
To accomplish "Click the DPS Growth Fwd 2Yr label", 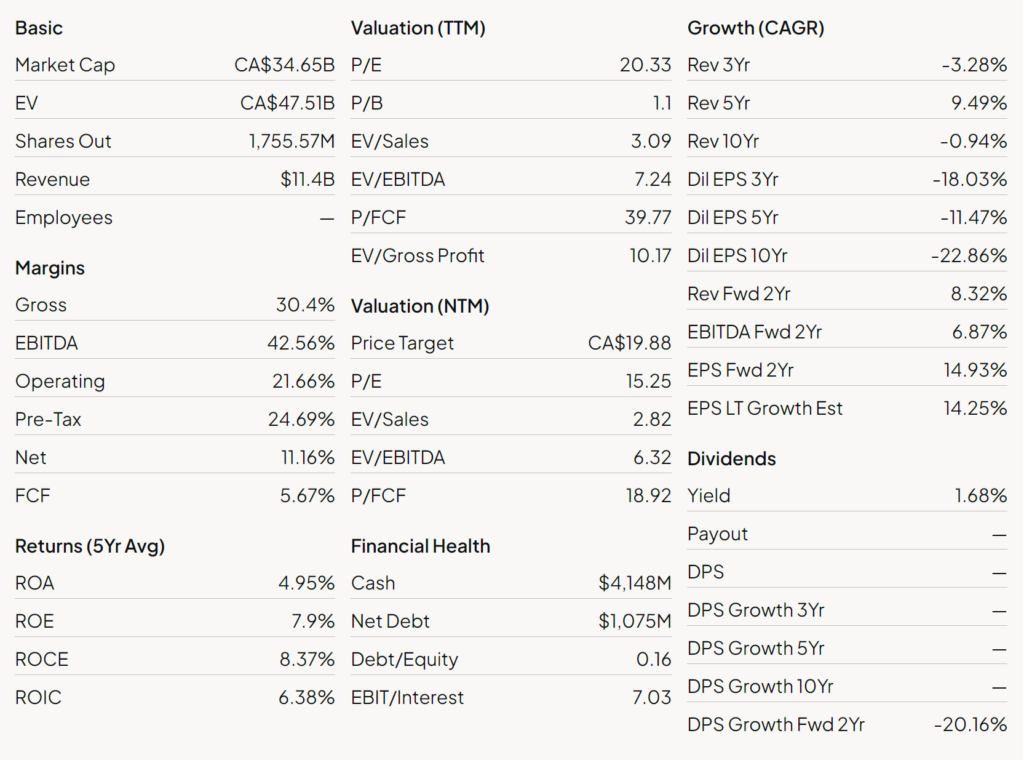I will point(776,725).
